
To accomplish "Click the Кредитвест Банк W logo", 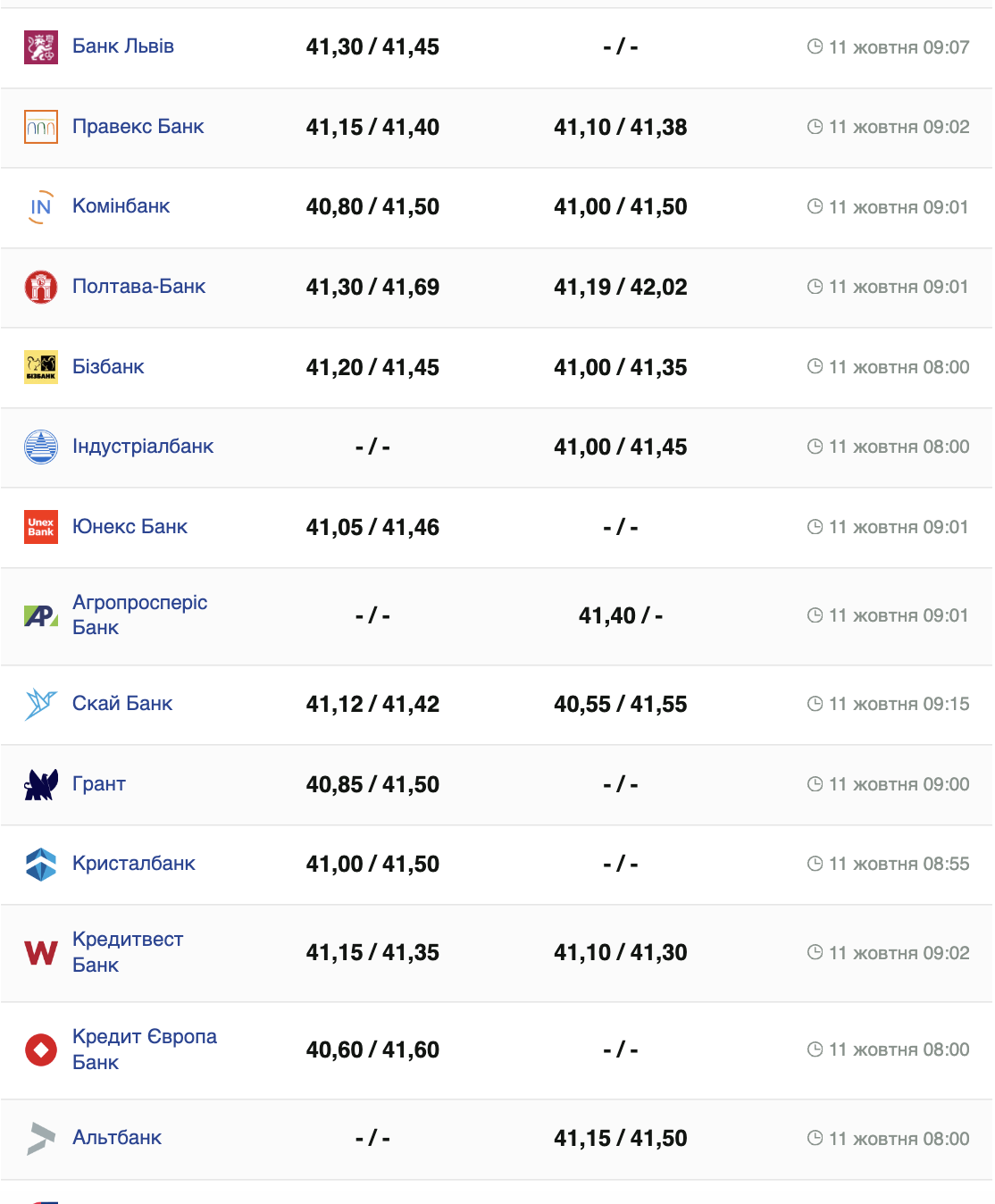I will coord(41,953).
